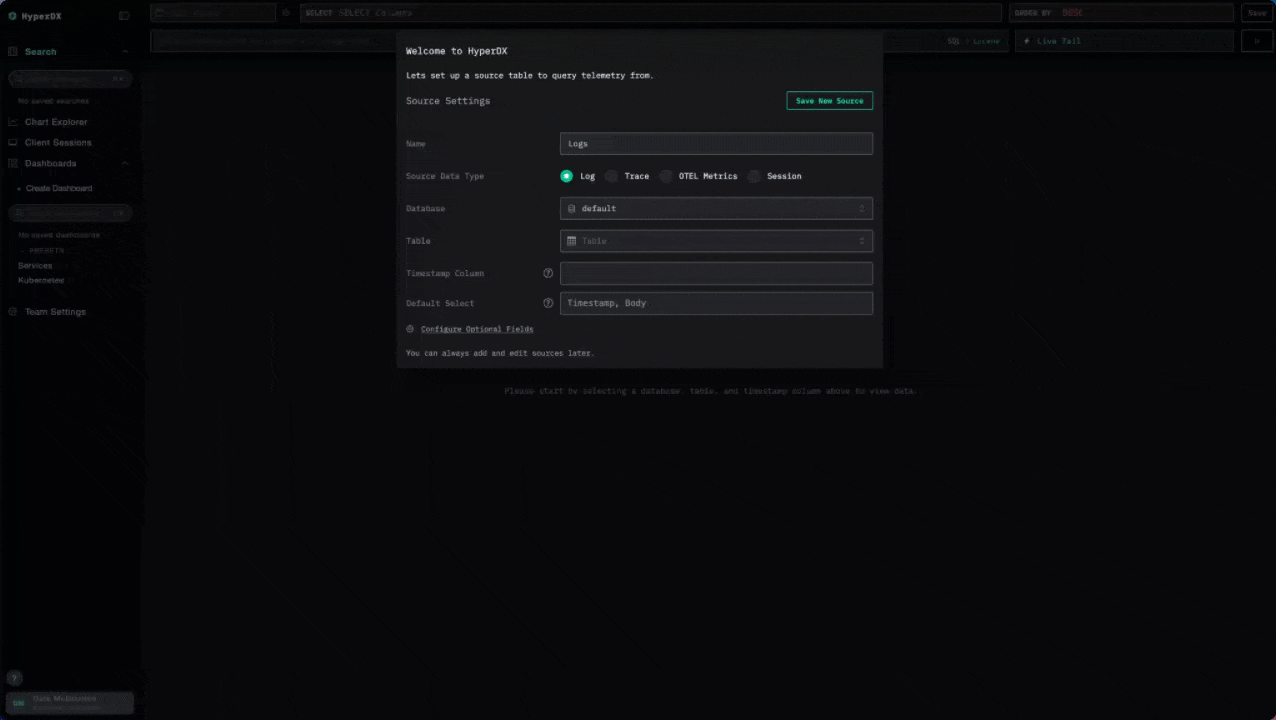
Task: Select the Log source data type
Action: (x=567, y=176)
